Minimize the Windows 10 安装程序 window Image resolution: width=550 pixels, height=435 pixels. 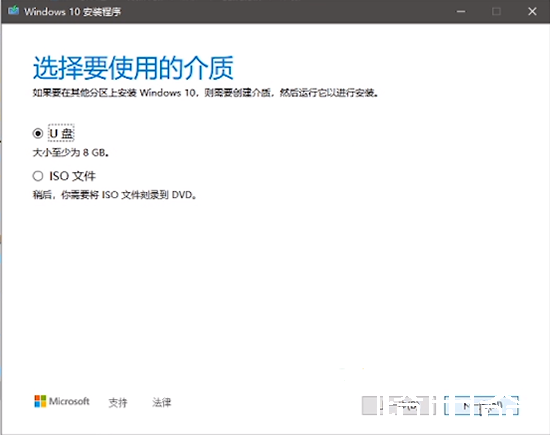coord(461,12)
